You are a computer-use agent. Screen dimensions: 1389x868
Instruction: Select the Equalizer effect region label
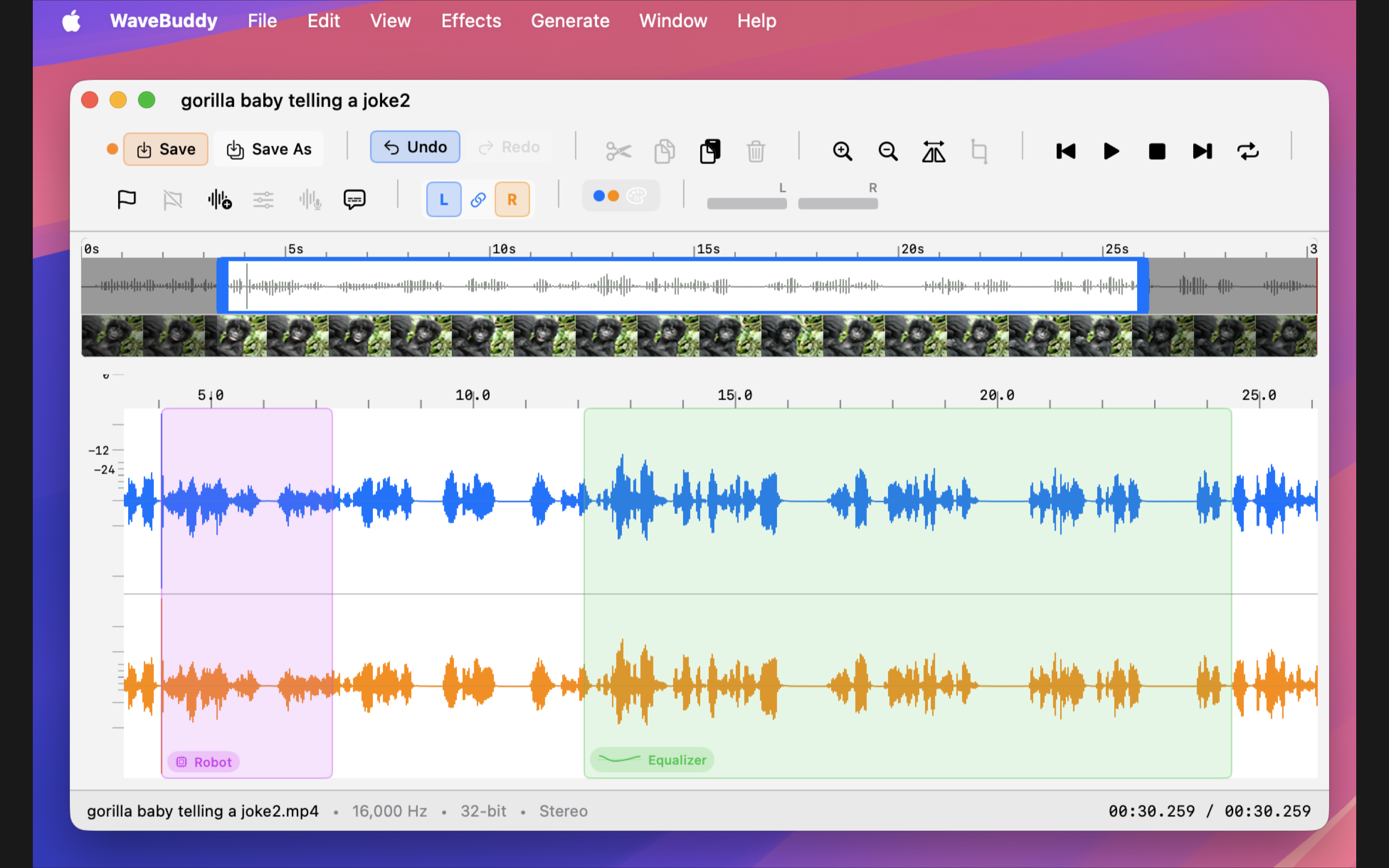coord(652,759)
